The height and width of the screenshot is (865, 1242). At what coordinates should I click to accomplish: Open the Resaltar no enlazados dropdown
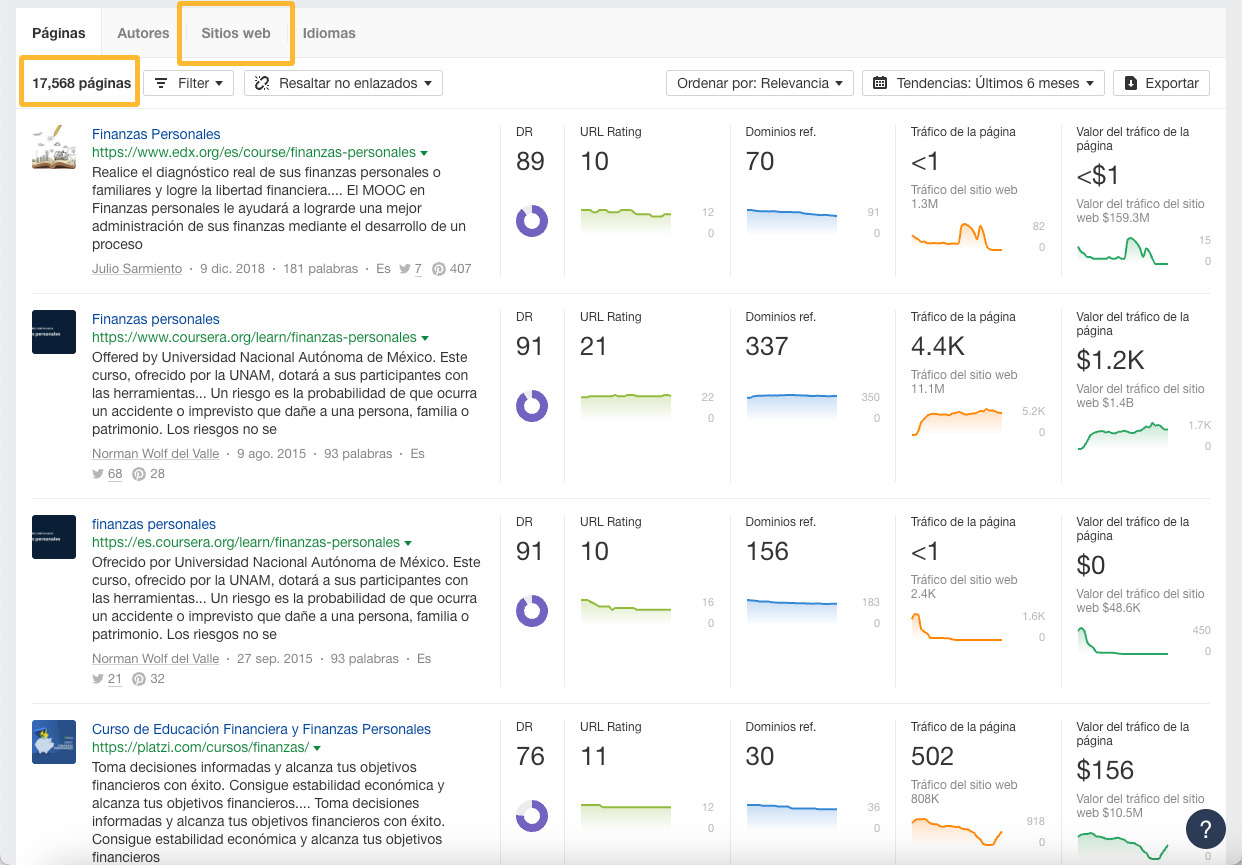pyautogui.click(x=342, y=83)
